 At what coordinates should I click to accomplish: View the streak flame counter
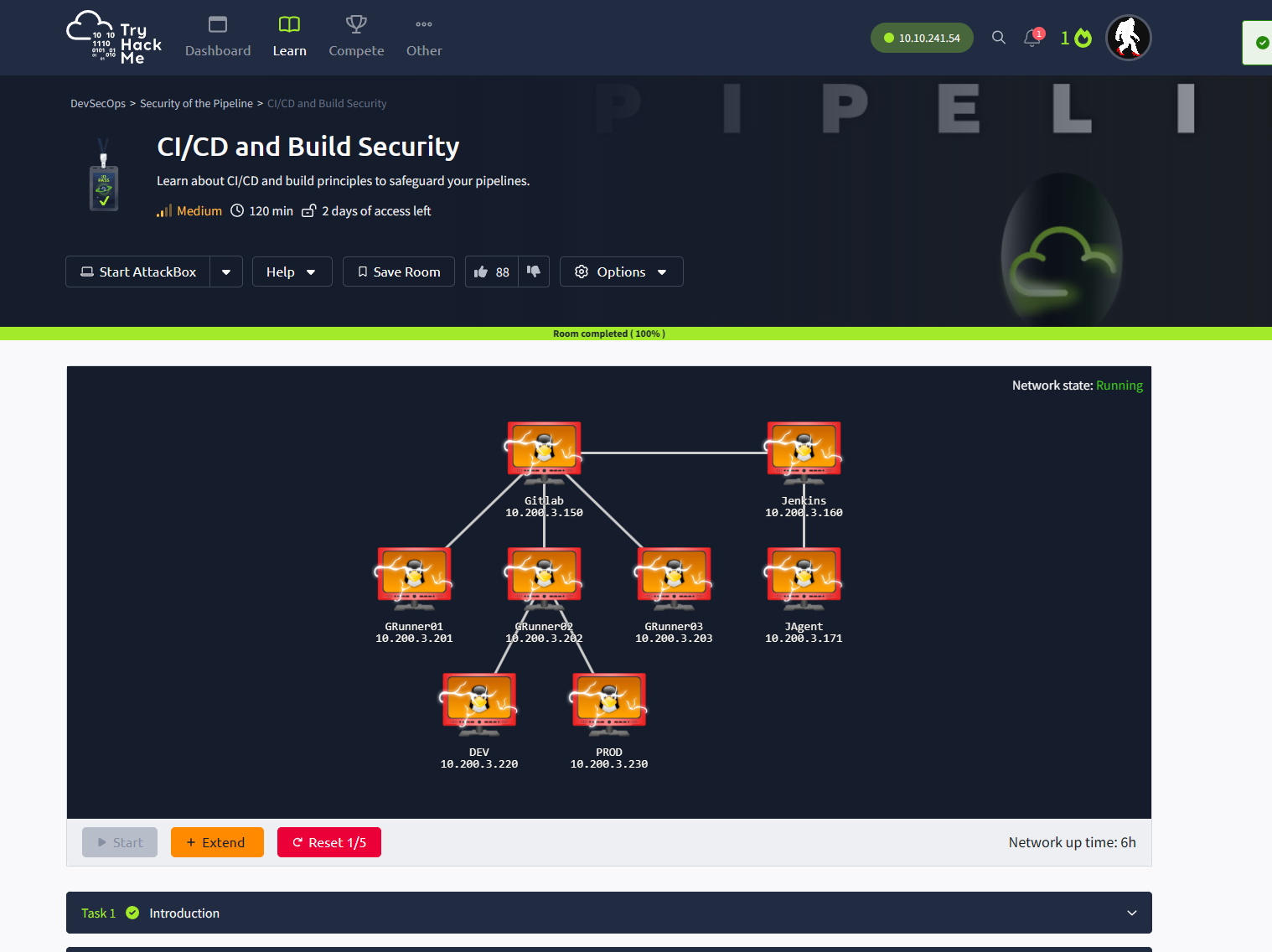(x=1076, y=38)
